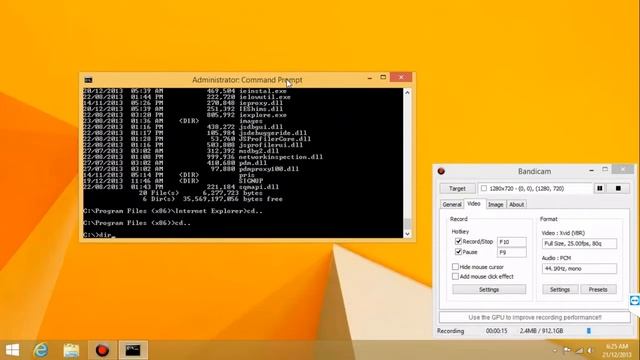The image size is (640, 360).
Task: Enable Add mouse click effect option
Action: tap(455, 276)
